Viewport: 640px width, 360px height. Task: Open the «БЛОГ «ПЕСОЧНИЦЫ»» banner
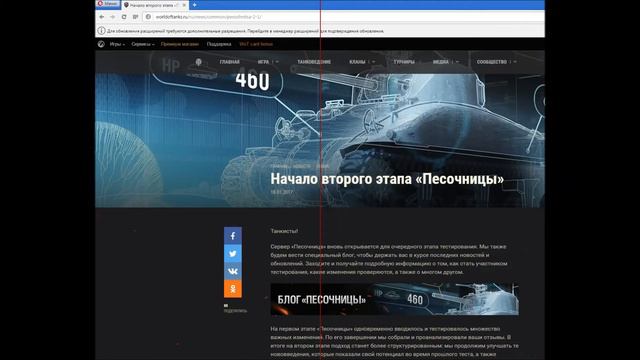pyautogui.click(x=395, y=299)
